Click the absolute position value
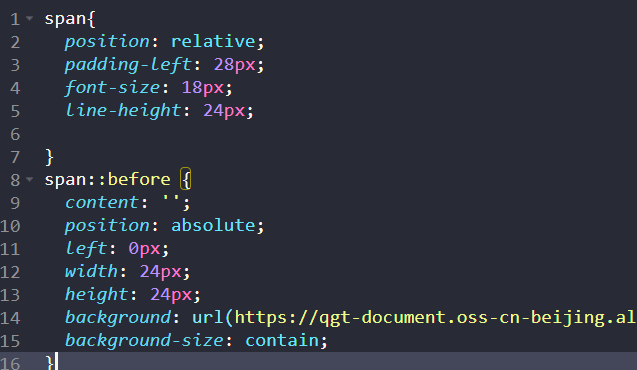This screenshot has width=637, height=370. 213,225
